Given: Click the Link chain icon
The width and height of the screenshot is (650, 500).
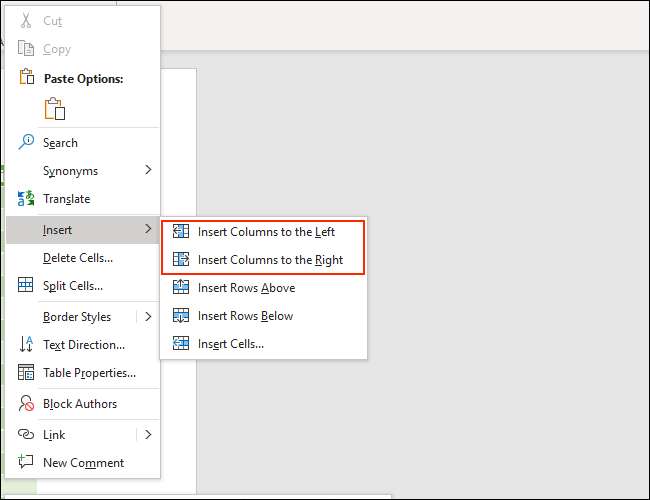Looking at the screenshot, I should coord(26,434).
